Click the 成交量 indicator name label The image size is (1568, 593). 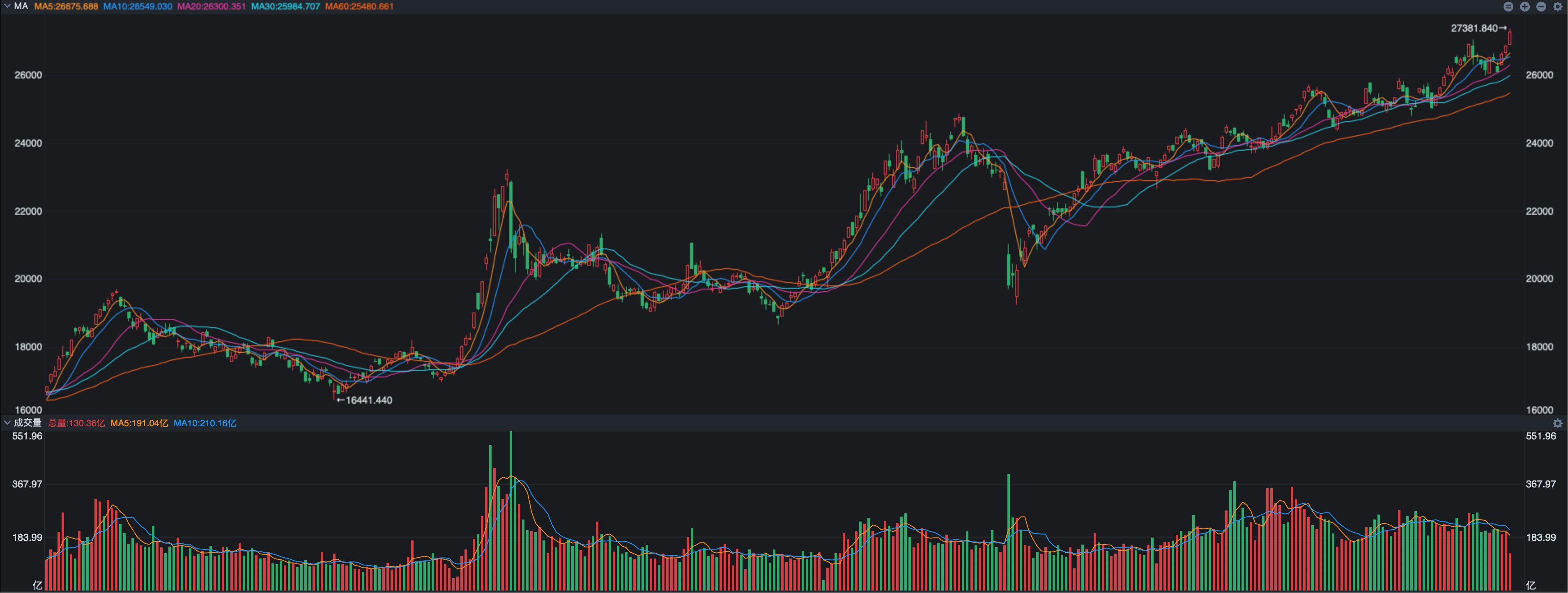[x=28, y=423]
